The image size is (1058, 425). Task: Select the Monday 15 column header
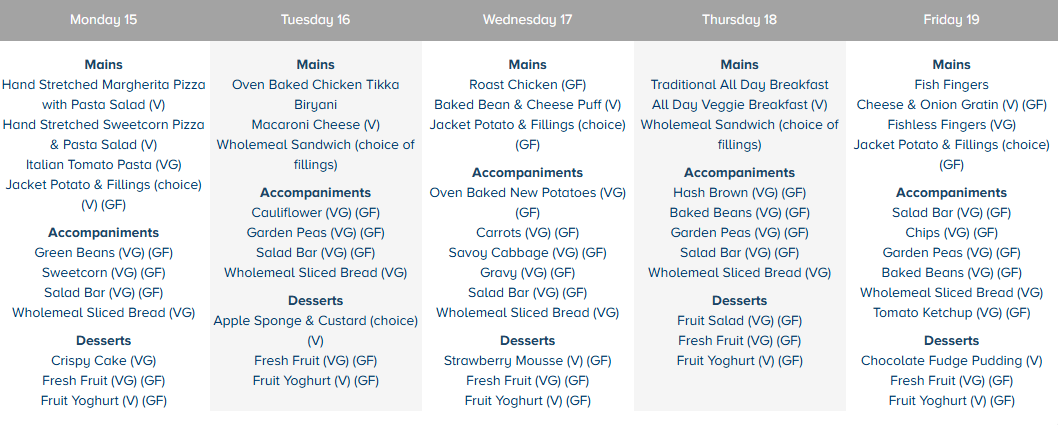point(104,19)
